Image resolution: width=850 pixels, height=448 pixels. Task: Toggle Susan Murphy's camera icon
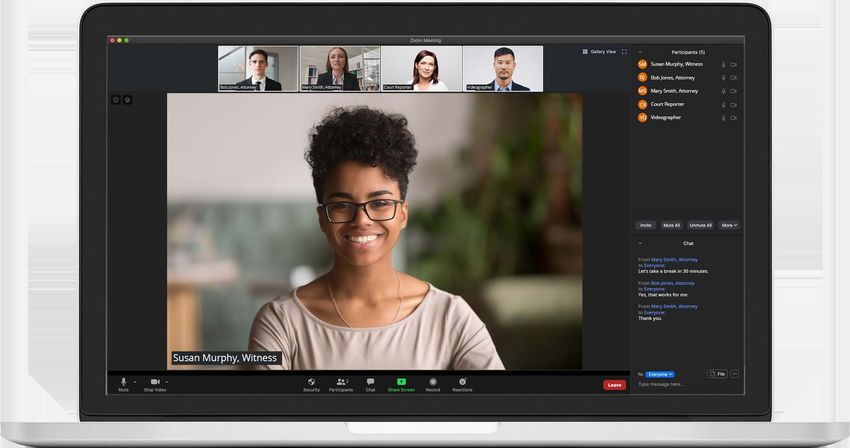(x=733, y=65)
